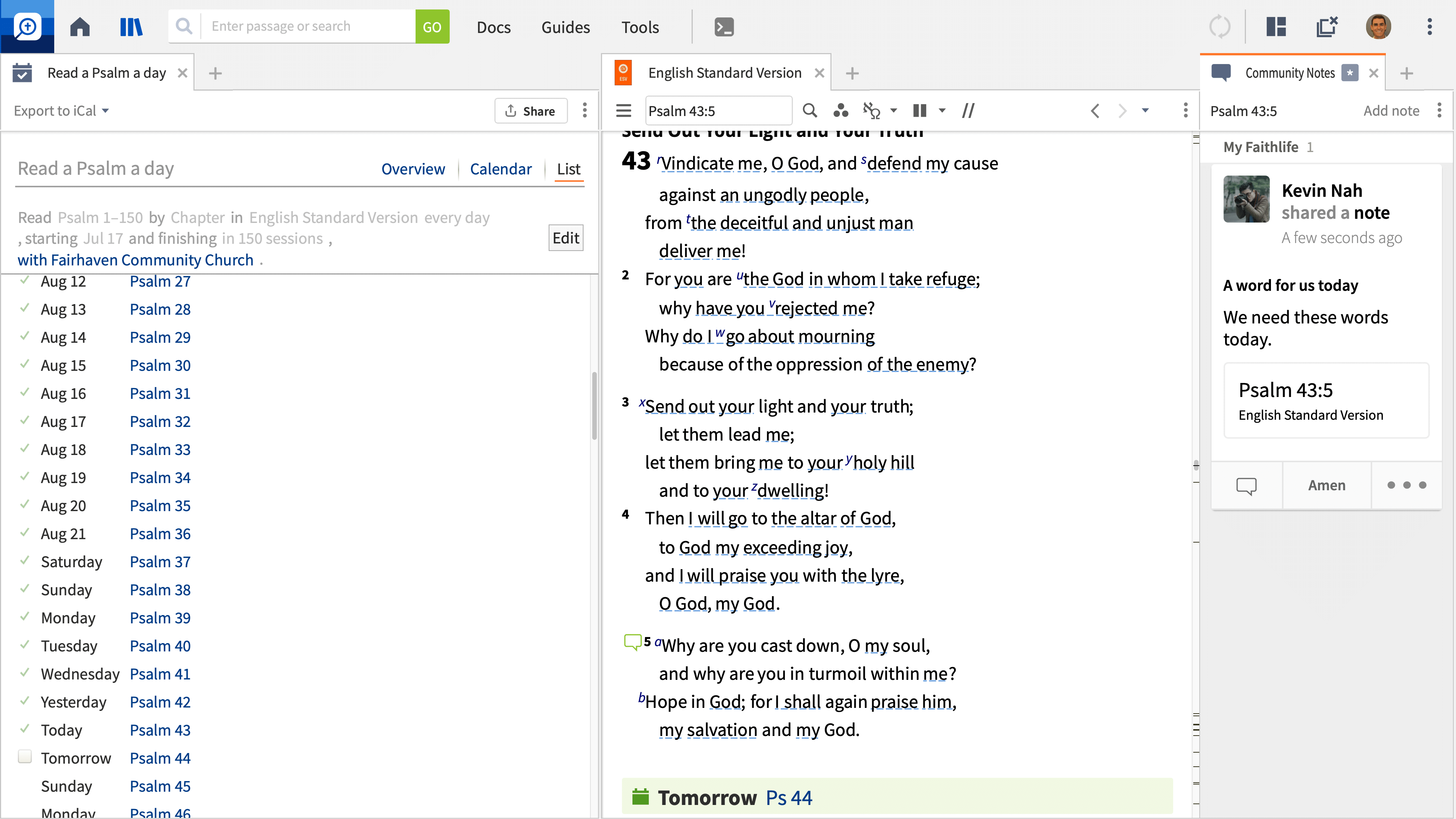Switch to Overview in reading plan
1456x819 pixels.
pos(412,168)
